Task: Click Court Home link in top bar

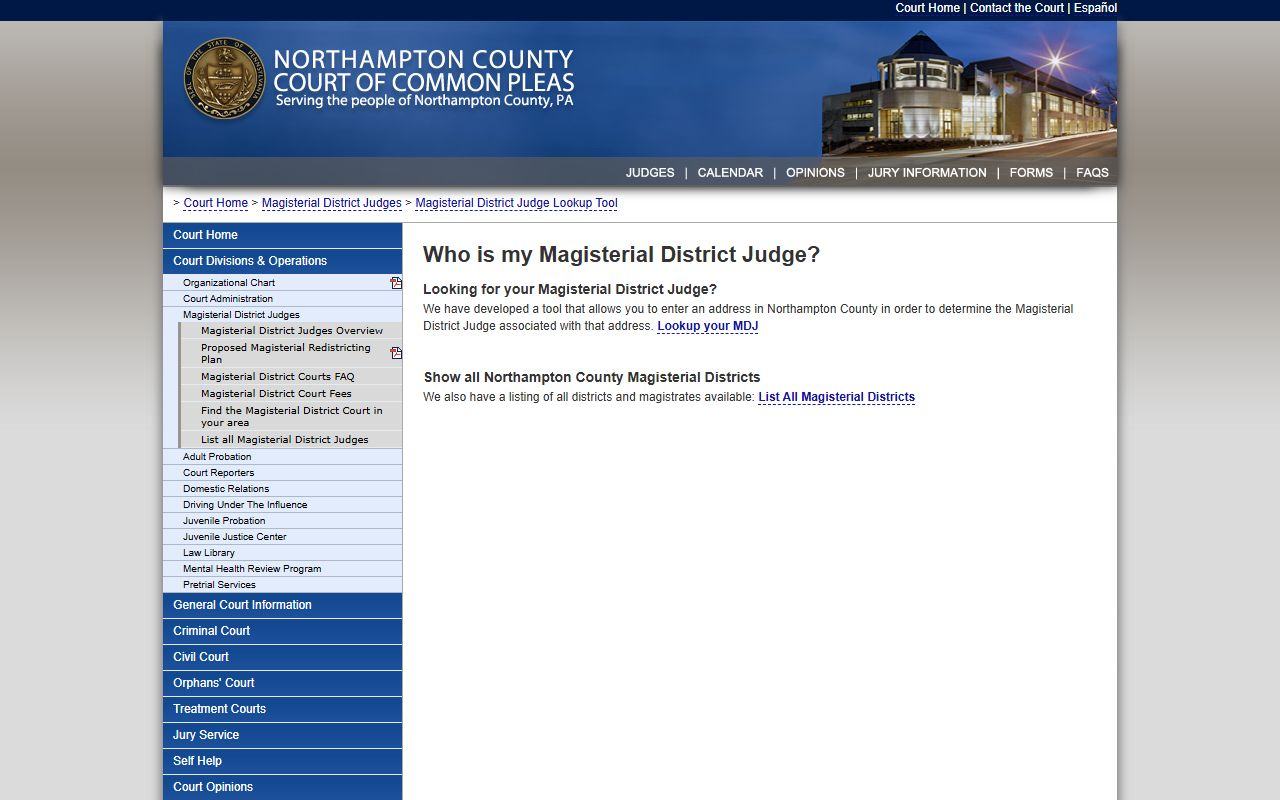Action: [927, 8]
